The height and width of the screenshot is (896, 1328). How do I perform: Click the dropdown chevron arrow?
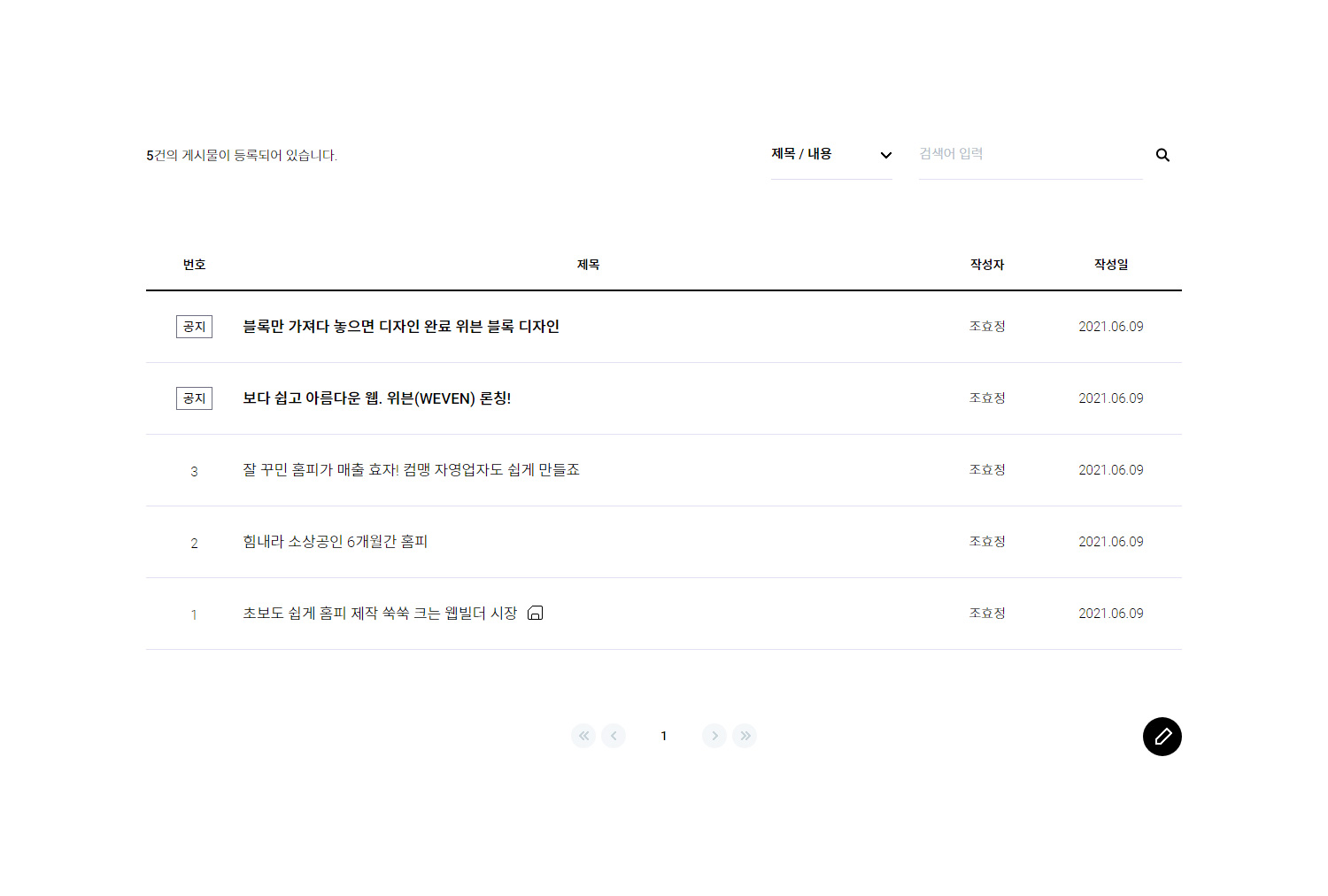point(885,155)
